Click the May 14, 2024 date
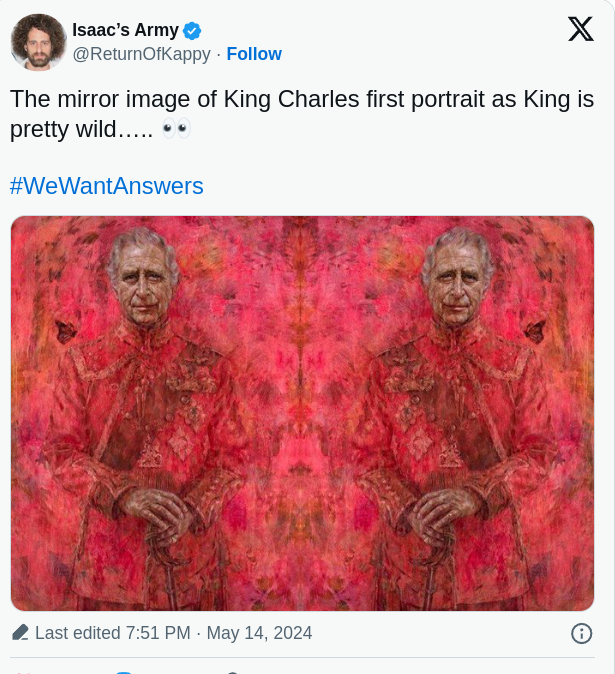615x674 pixels. 259,633
